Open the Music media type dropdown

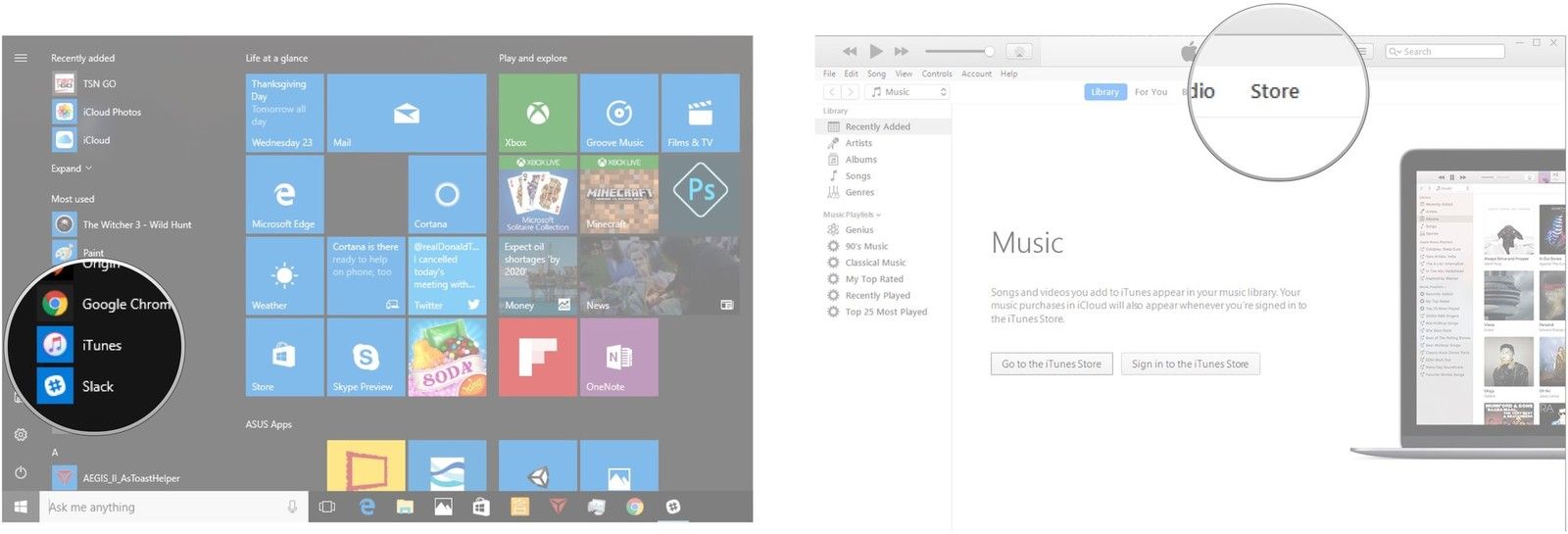click(908, 92)
